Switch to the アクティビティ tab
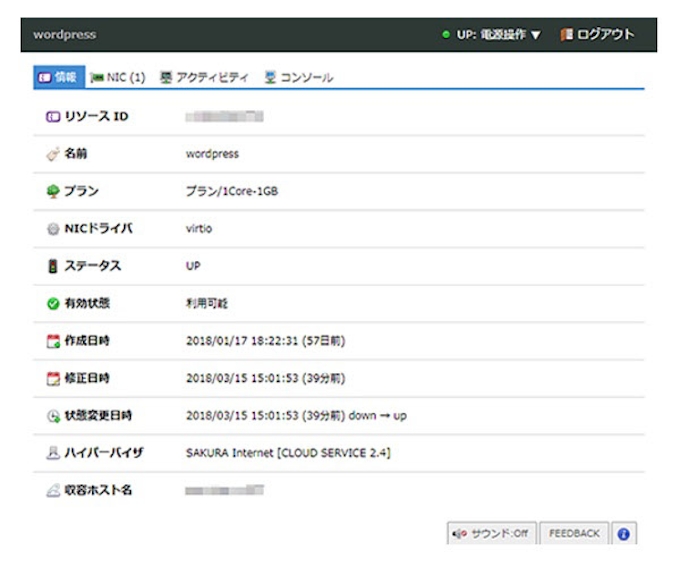 pyautogui.click(x=204, y=77)
